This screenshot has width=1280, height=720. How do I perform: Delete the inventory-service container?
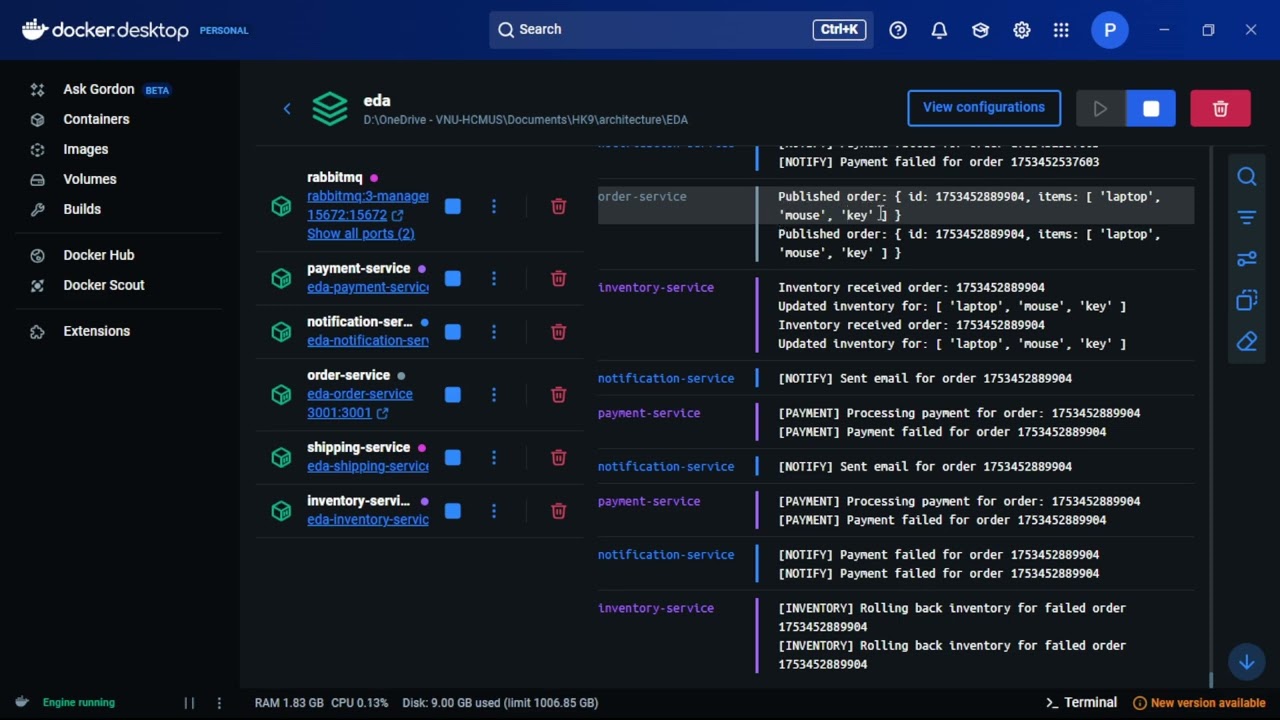[x=559, y=510]
